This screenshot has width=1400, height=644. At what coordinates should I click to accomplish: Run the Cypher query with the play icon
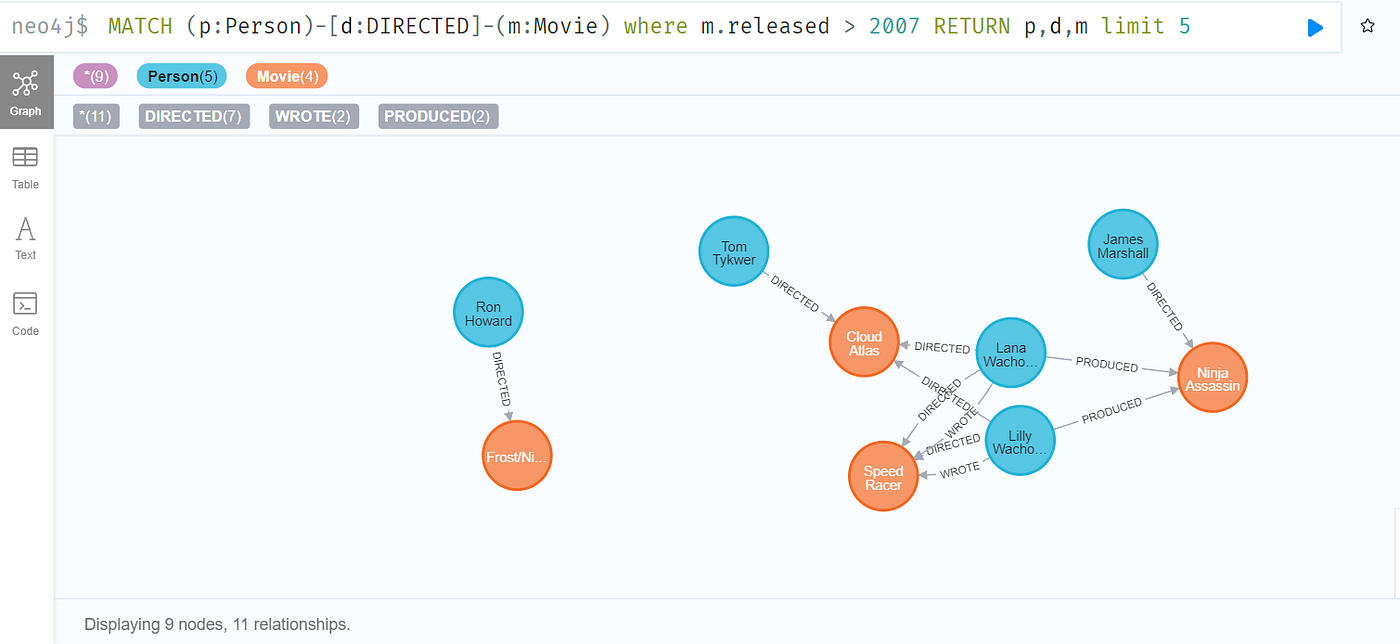click(x=1315, y=27)
